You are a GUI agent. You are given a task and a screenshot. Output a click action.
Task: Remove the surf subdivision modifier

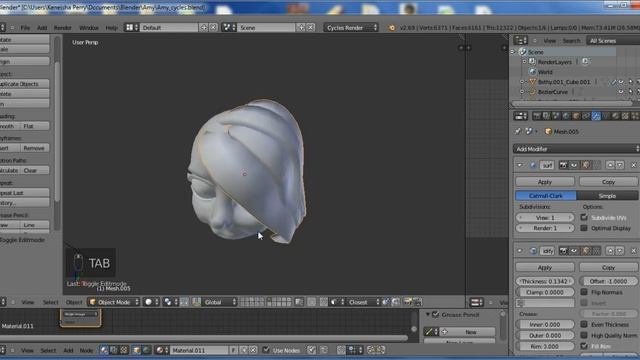633,165
